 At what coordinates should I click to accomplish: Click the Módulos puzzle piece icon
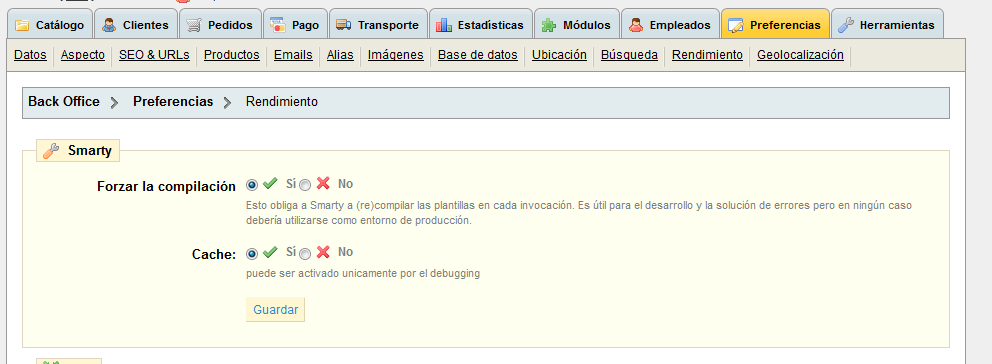coord(549,25)
